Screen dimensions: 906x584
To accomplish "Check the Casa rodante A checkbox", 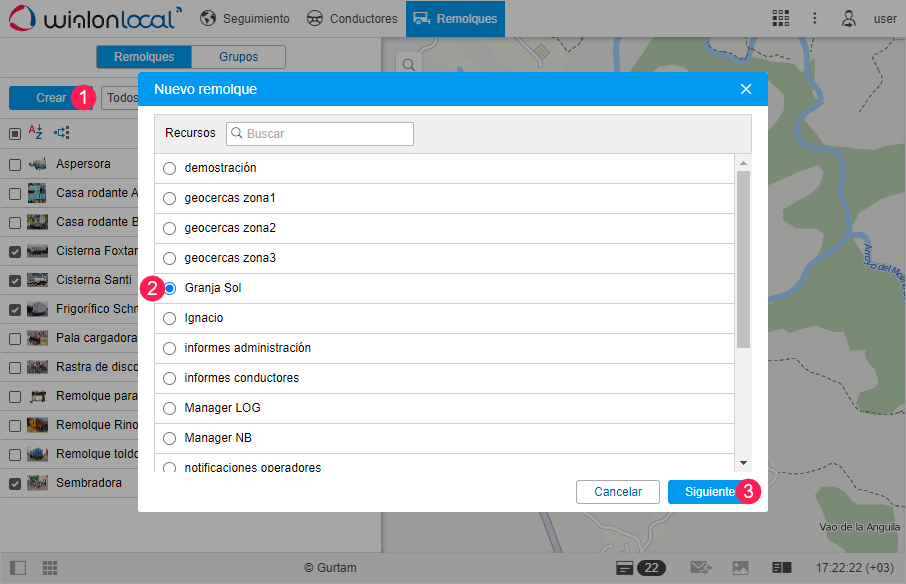I will pos(15,194).
